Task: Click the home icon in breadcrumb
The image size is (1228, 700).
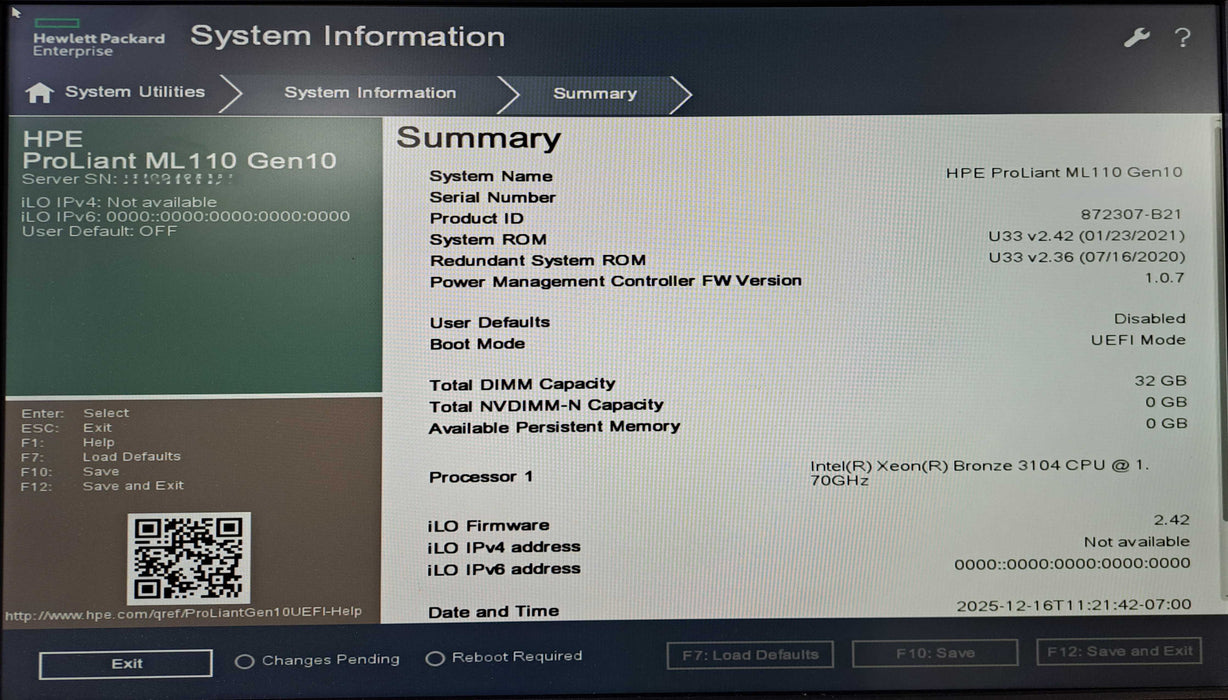Action: (x=39, y=93)
